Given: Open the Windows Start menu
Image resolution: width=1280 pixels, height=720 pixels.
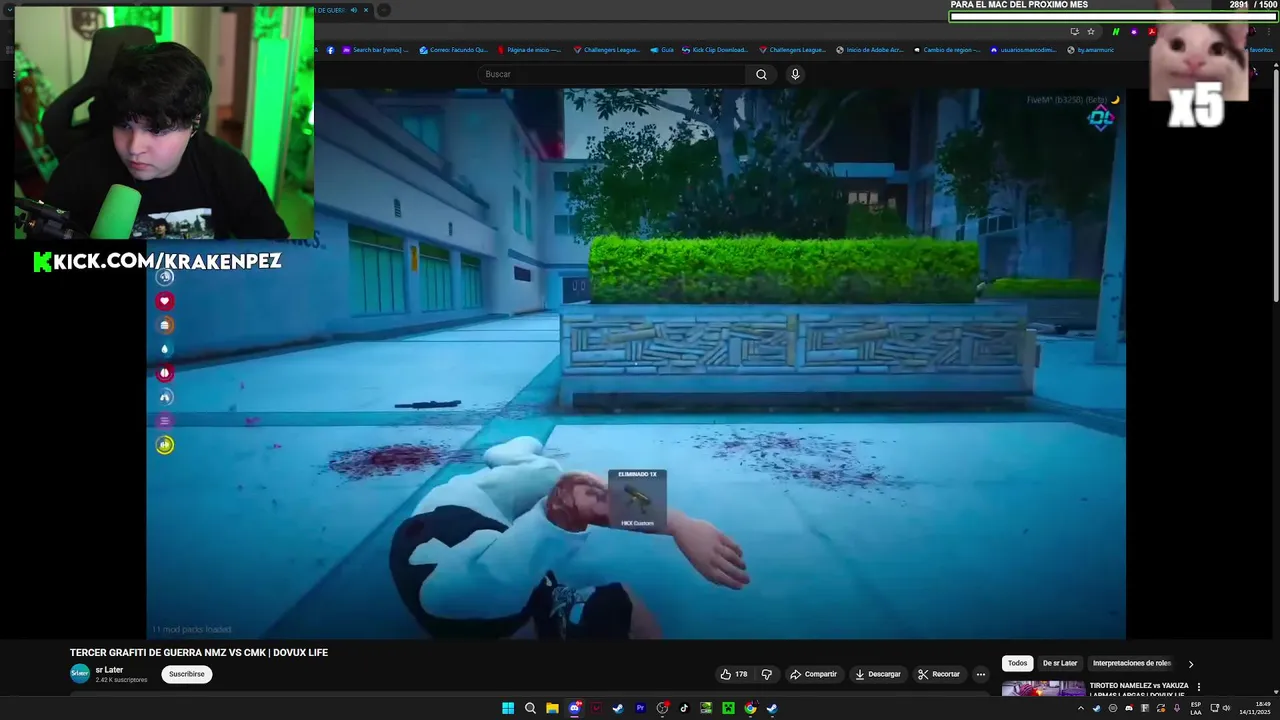Looking at the screenshot, I should (x=508, y=708).
